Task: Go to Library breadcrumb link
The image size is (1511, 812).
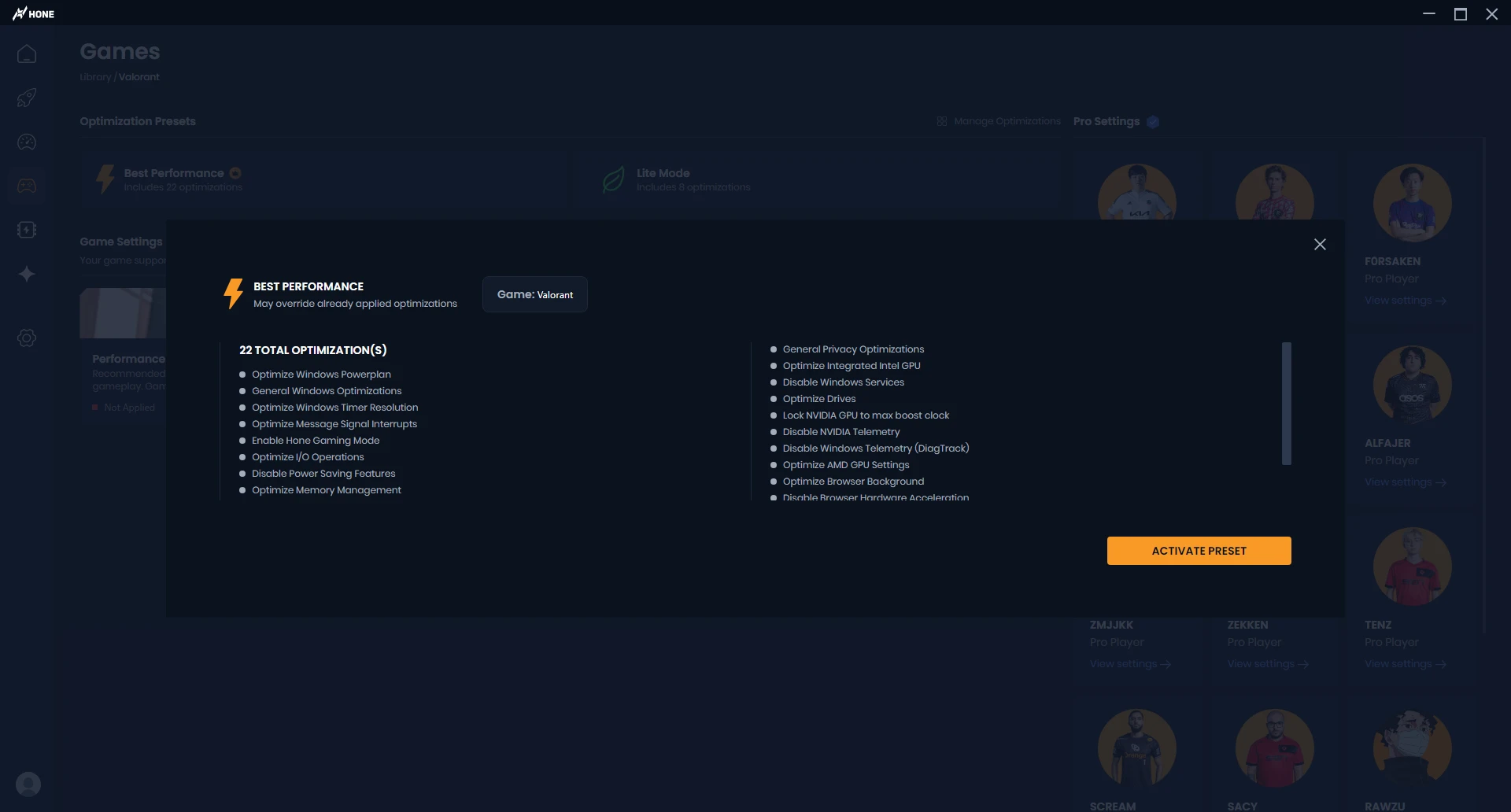Action: [95, 77]
